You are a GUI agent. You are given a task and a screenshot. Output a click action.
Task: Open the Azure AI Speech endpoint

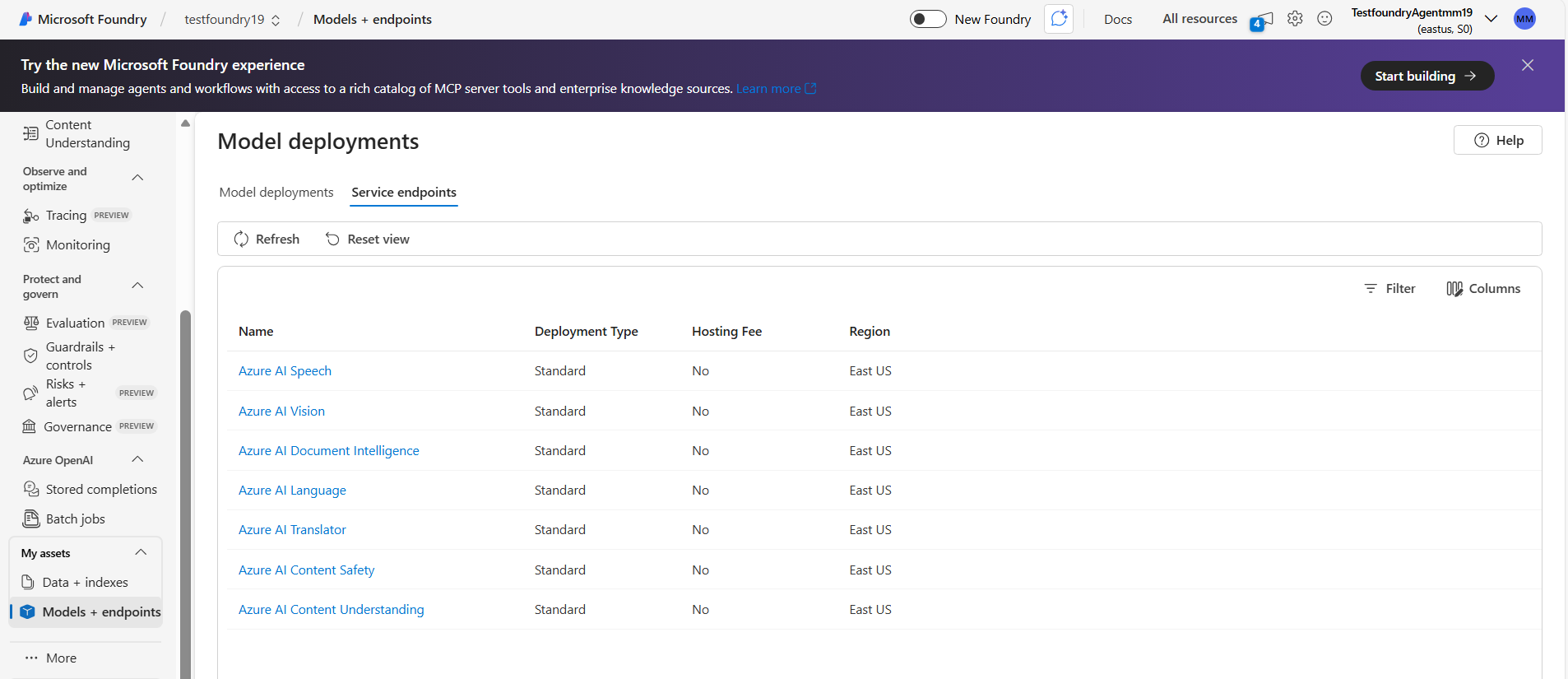point(285,370)
